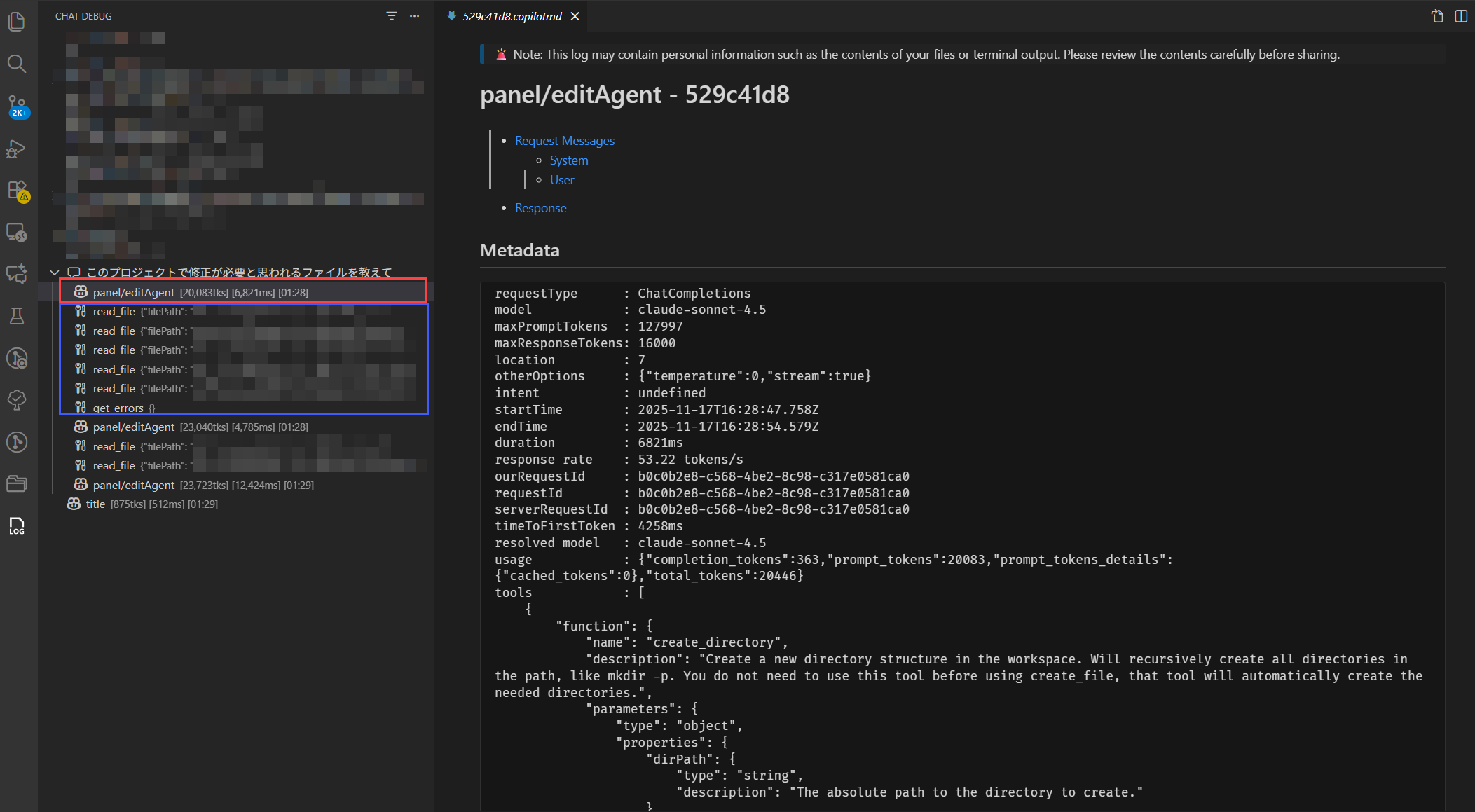Open the Testing flask icon
The image size is (1475, 812).
[x=17, y=316]
